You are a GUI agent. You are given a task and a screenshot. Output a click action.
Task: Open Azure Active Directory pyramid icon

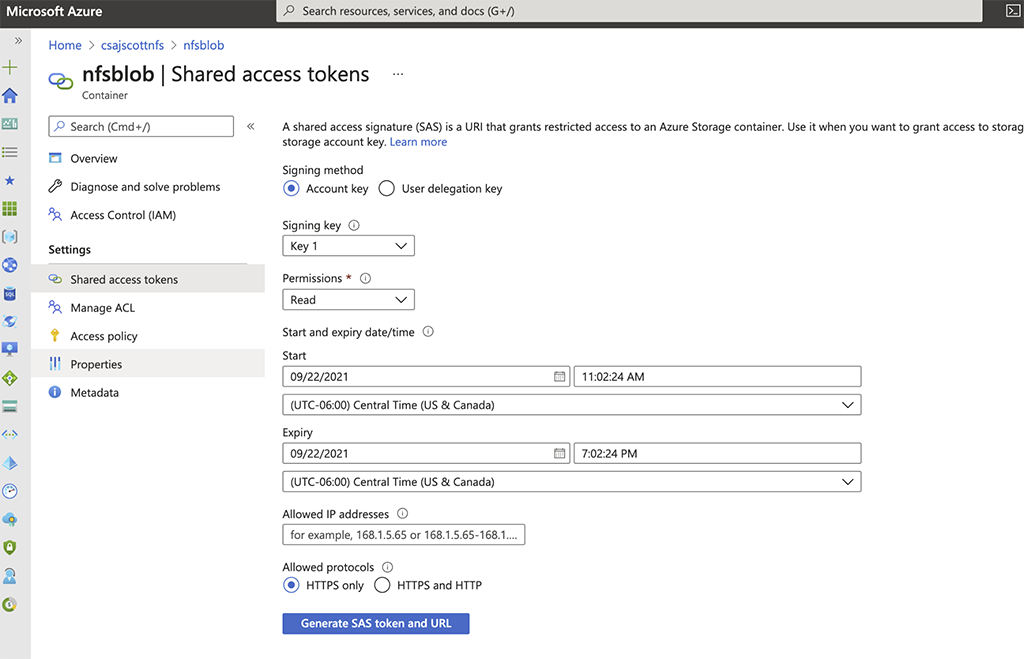click(10, 463)
